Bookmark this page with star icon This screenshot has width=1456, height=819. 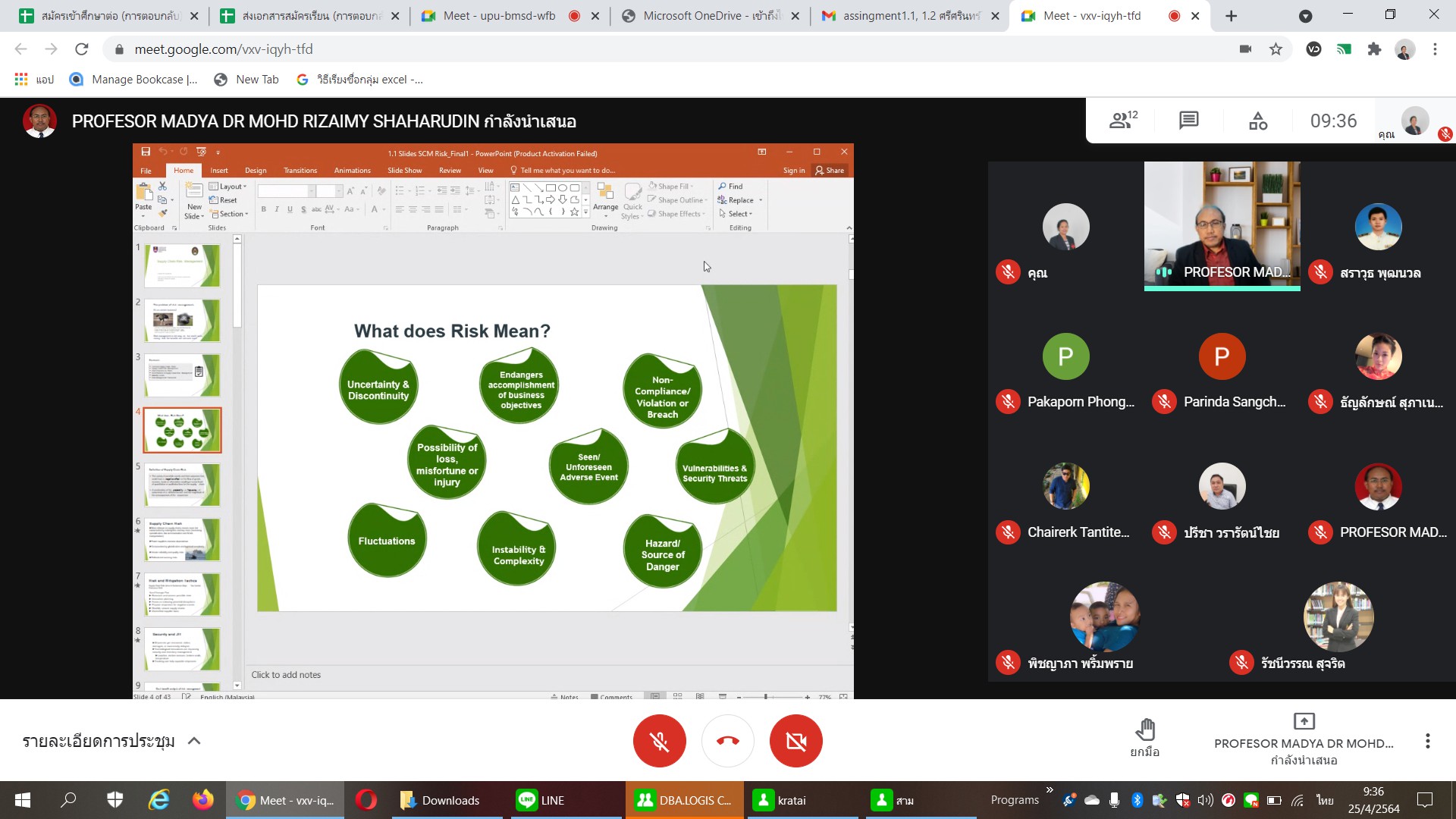1276,49
